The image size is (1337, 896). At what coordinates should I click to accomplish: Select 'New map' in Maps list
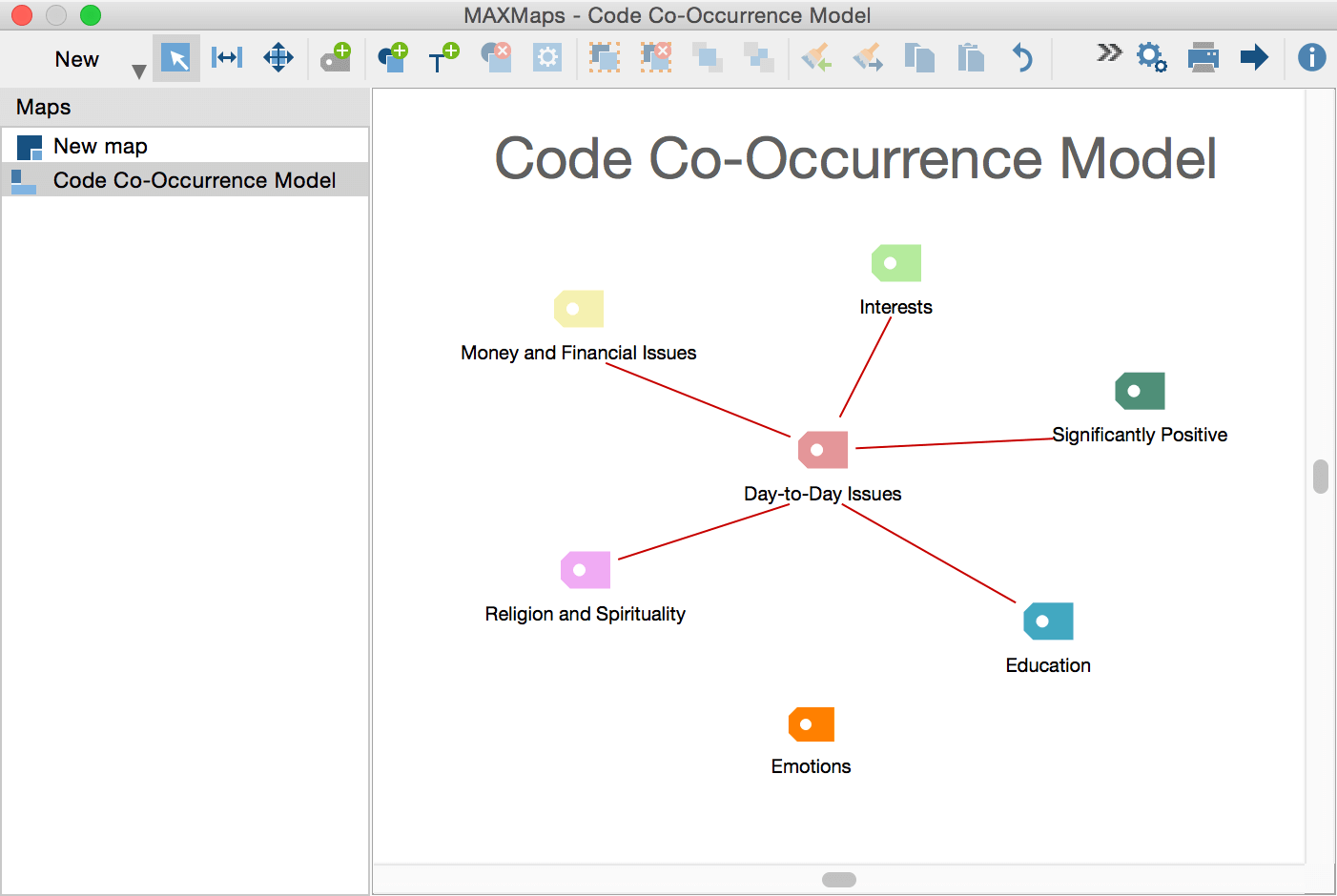pos(185,146)
